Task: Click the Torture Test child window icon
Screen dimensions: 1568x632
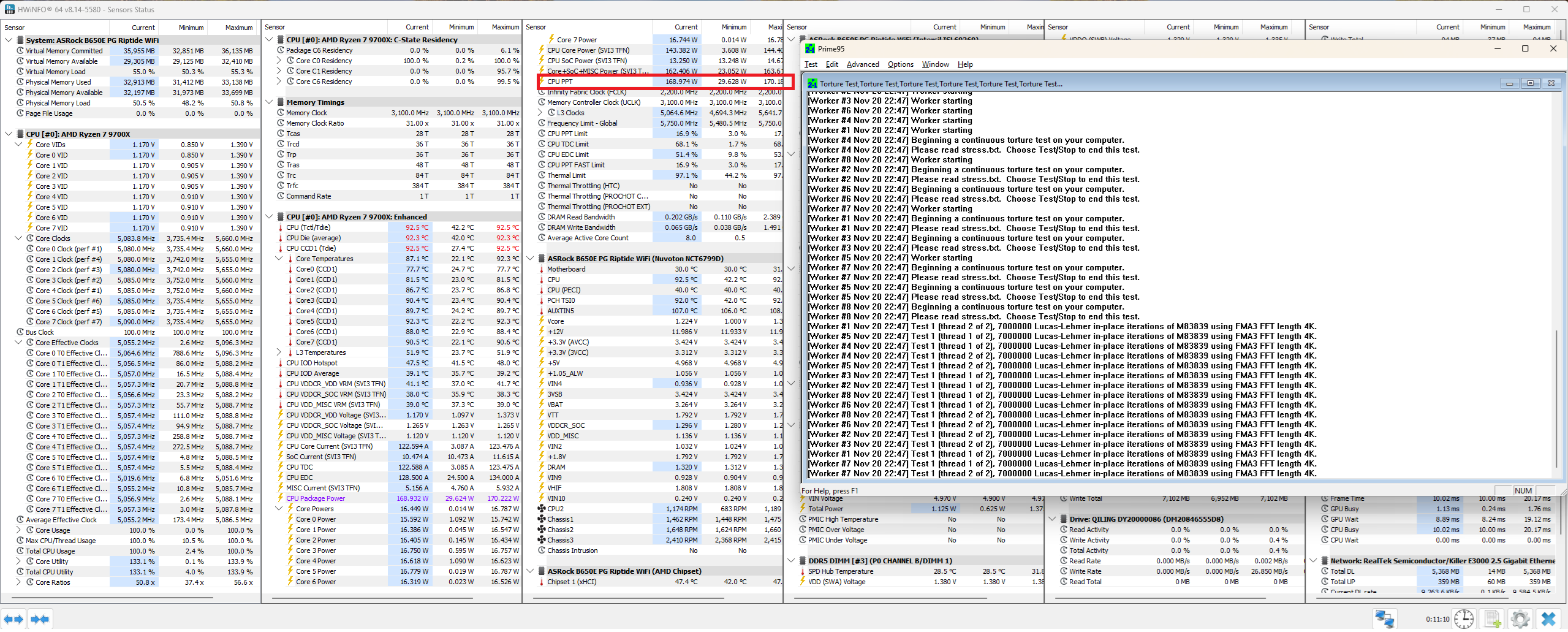Action: pyautogui.click(x=812, y=83)
